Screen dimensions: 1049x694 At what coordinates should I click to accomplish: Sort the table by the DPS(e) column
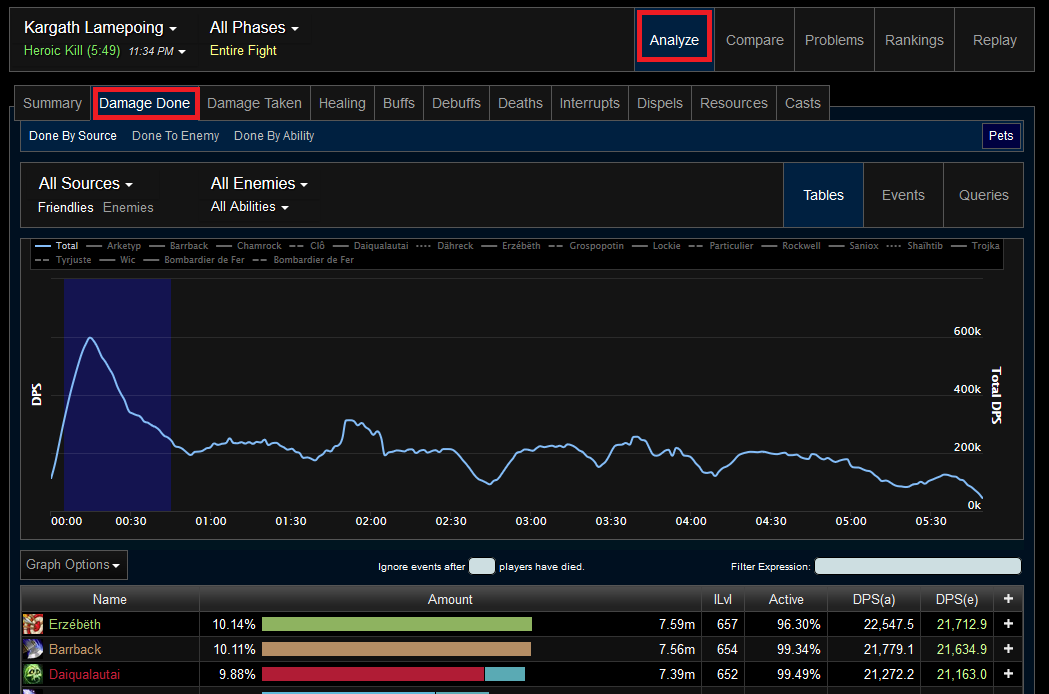tap(957, 599)
